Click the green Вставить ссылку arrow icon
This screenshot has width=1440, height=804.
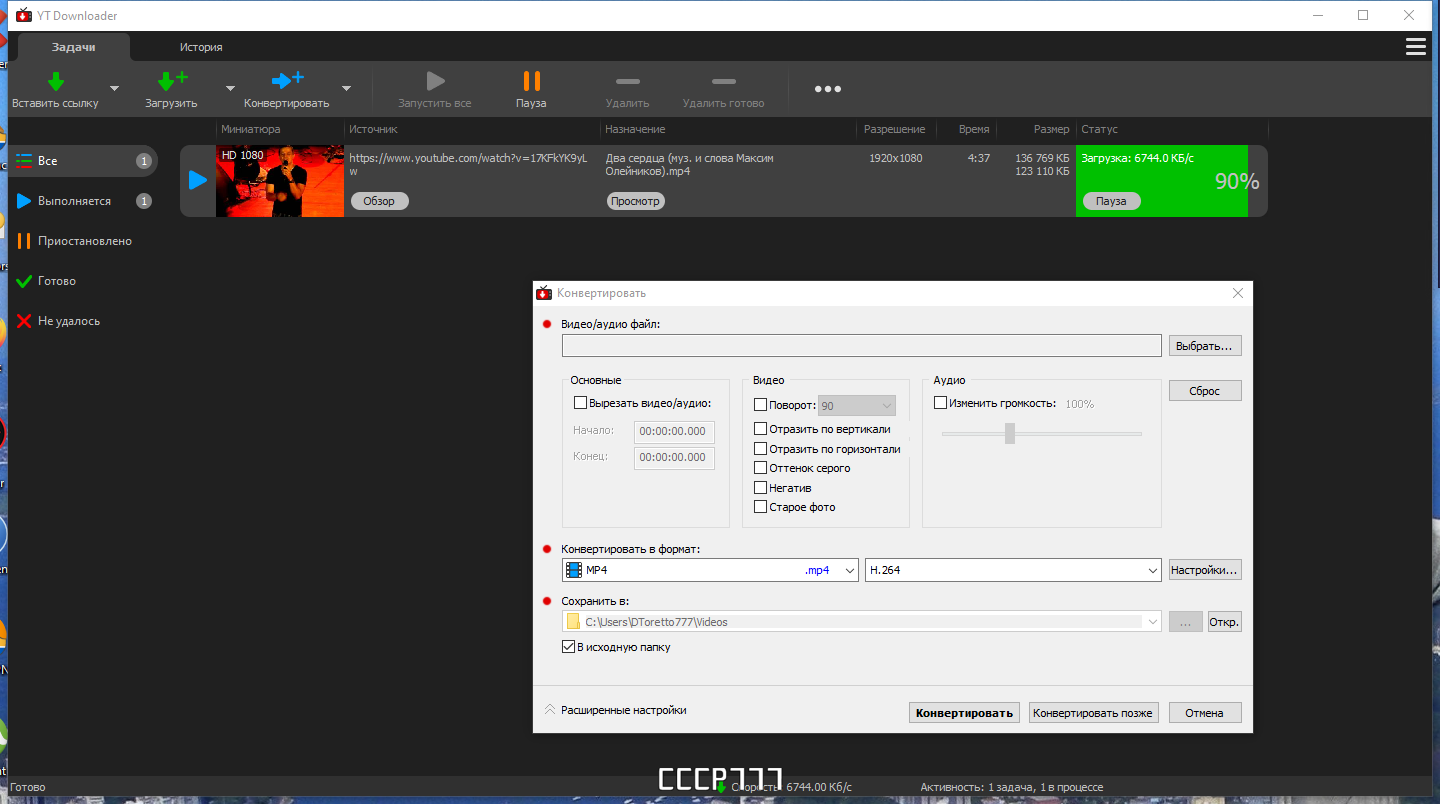click(x=56, y=81)
